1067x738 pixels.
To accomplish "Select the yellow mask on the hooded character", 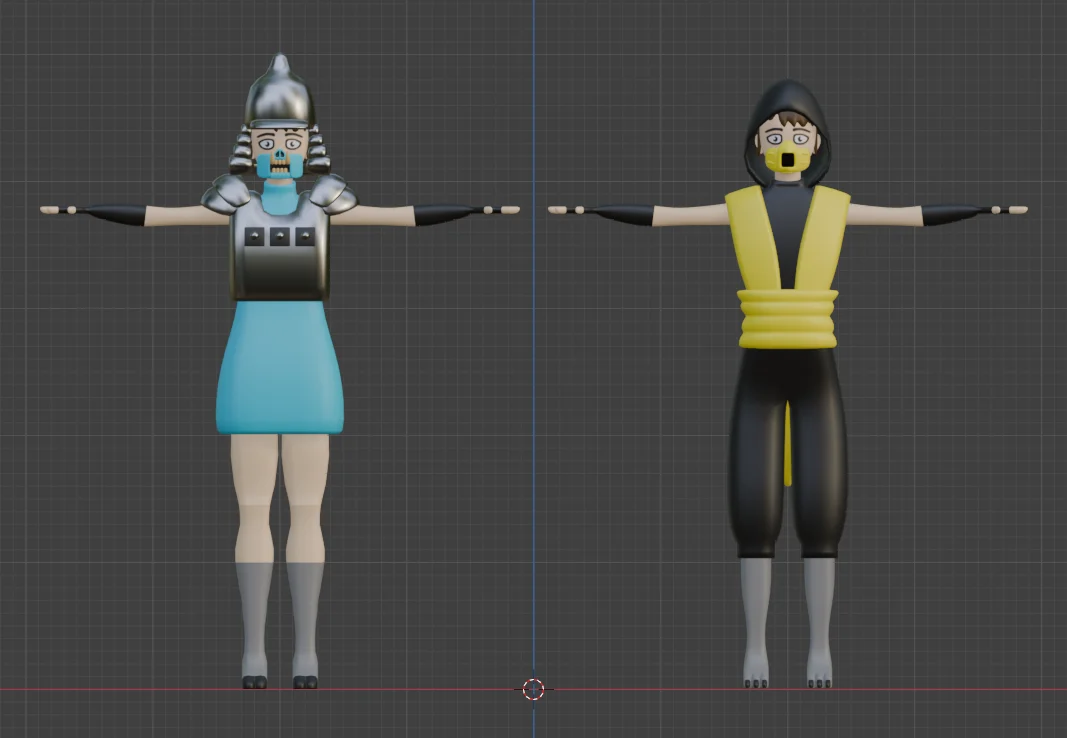I will coord(787,158).
